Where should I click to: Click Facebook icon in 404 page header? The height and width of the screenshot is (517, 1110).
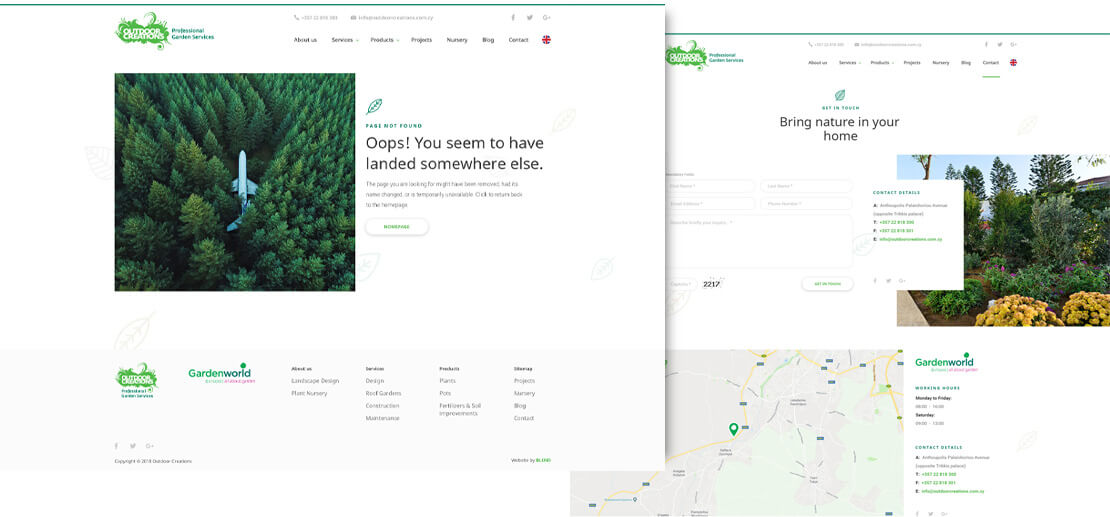(x=513, y=18)
